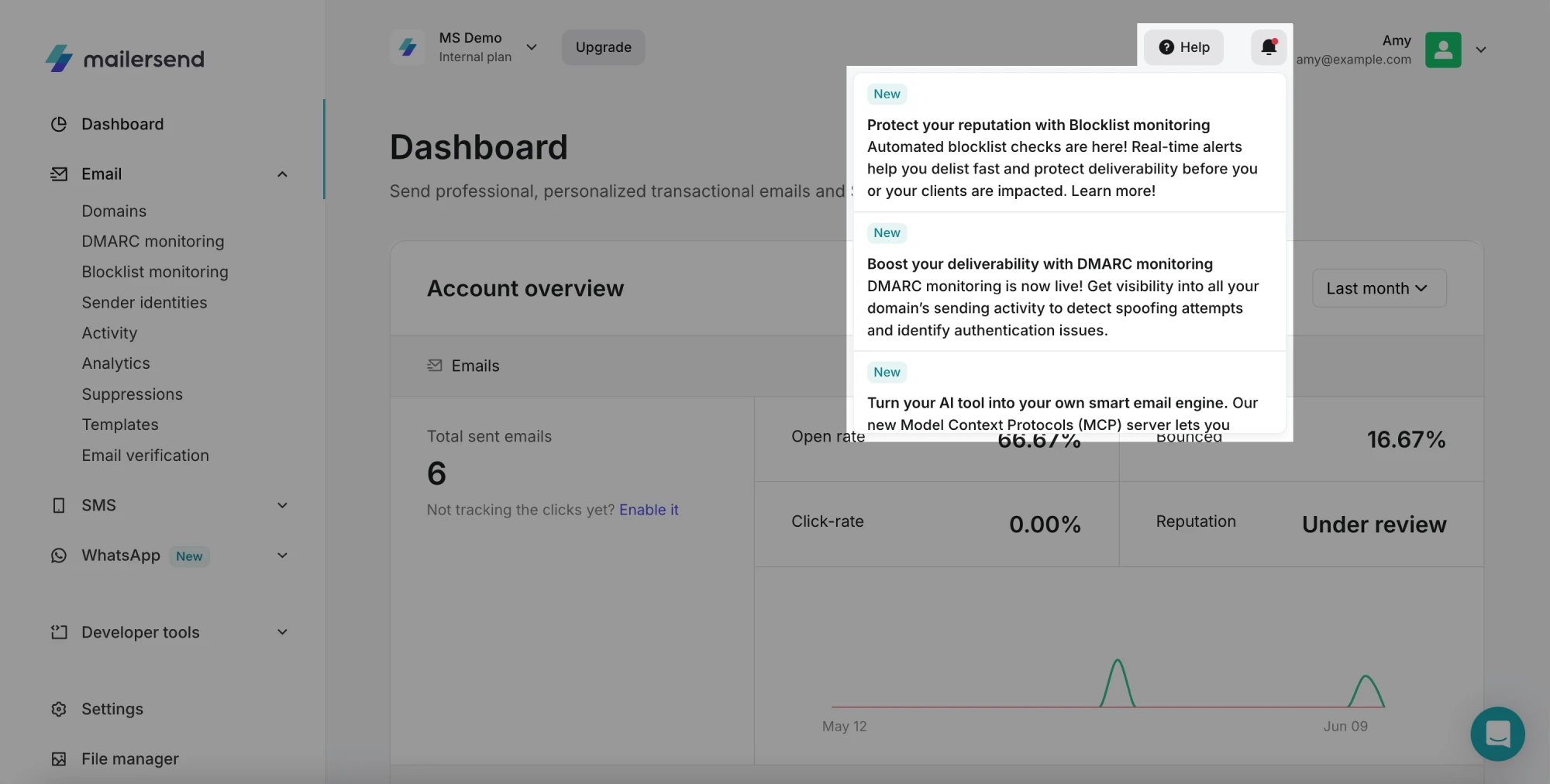Open the MCP server notification
The image size is (1550, 784).
click(1069, 394)
